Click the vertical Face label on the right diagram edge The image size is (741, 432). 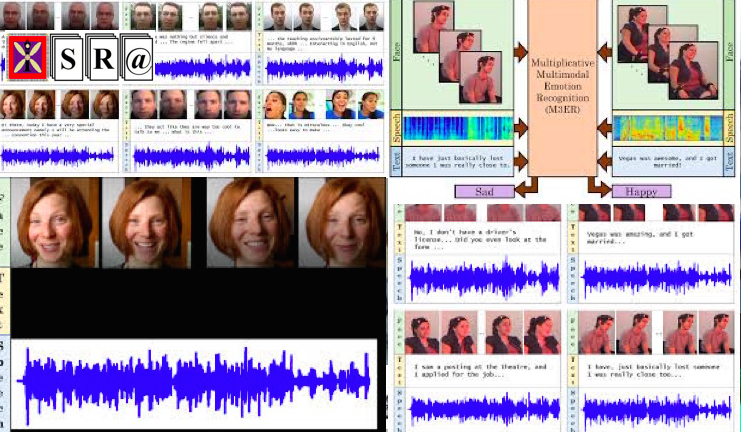[729, 52]
